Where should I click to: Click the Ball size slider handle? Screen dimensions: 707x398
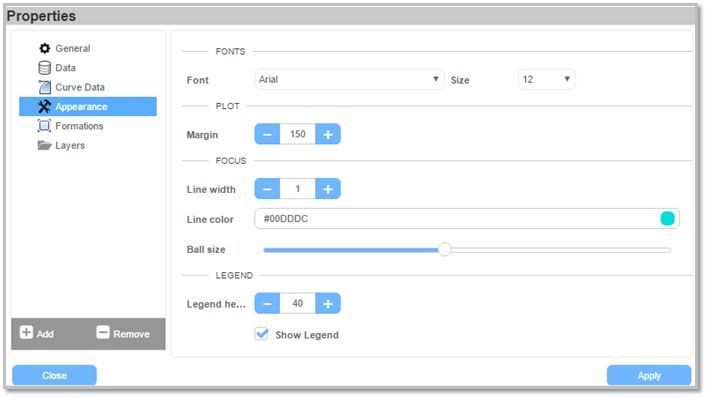[x=445, y=249]
